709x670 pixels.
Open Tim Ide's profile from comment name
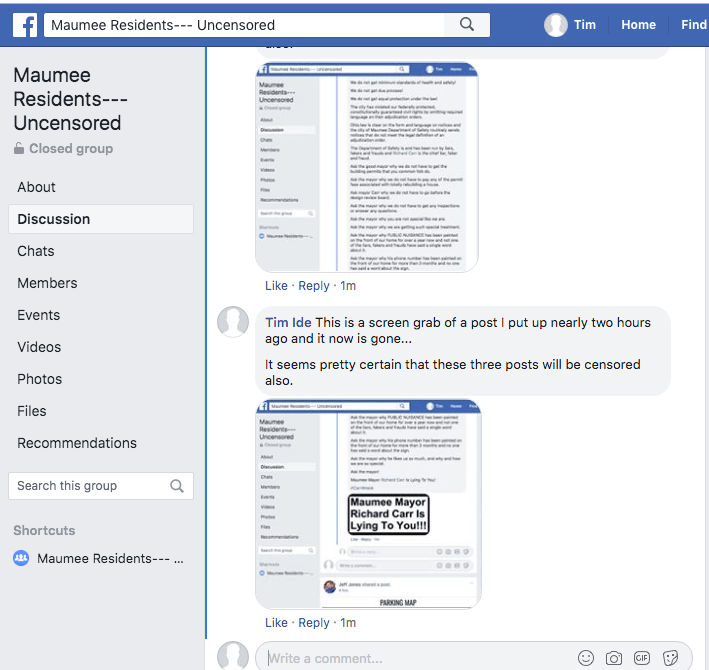click(x=289, y=322)
